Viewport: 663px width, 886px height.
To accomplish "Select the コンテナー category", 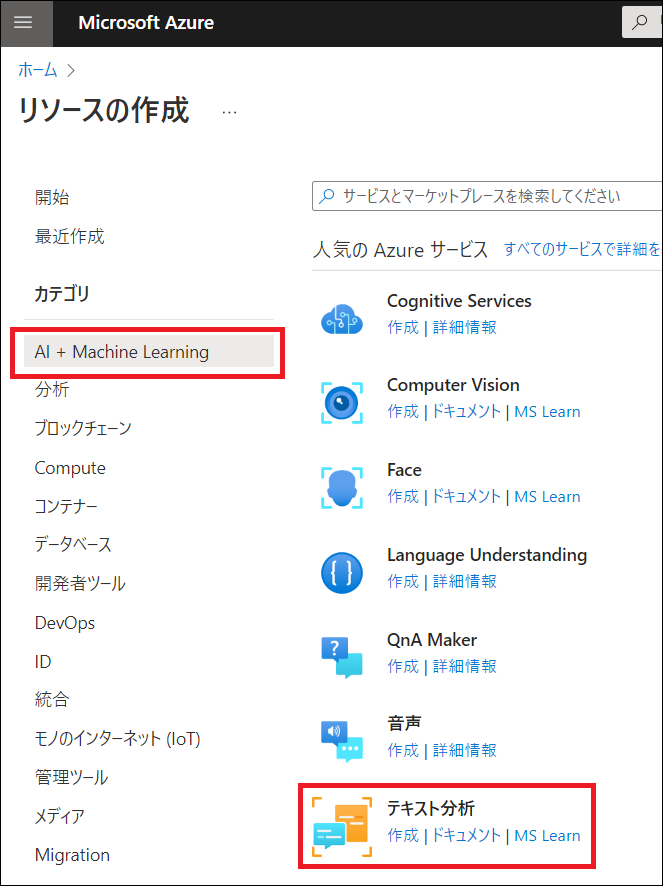I will pyautogui.click(x=66, y=506).
